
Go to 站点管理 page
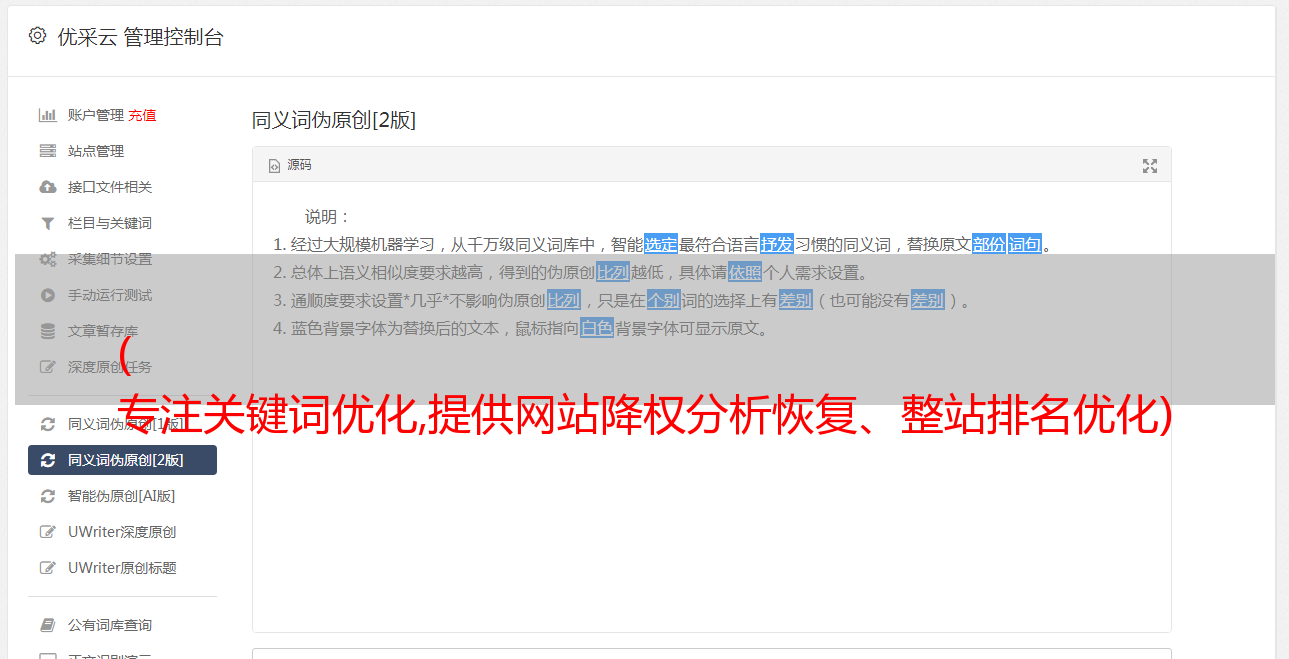pos(122,151)
